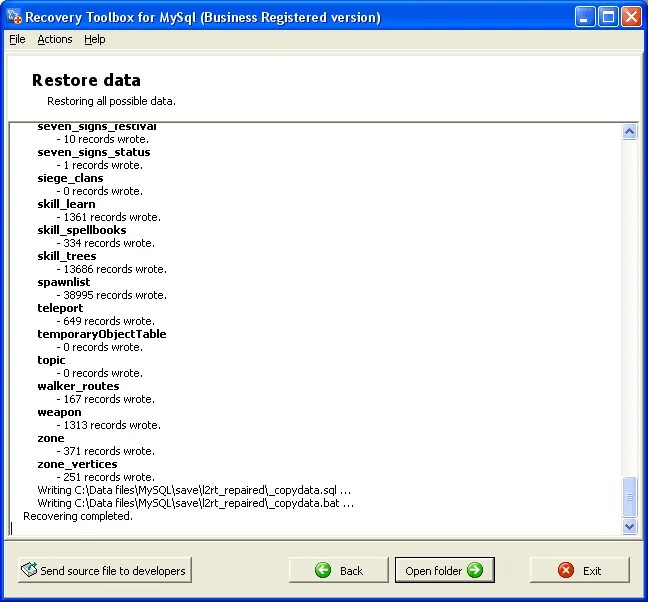This screenshot has width=648, height=602.
Task: Click the zone_vertices table name
Action: click(x=77, y=464)
